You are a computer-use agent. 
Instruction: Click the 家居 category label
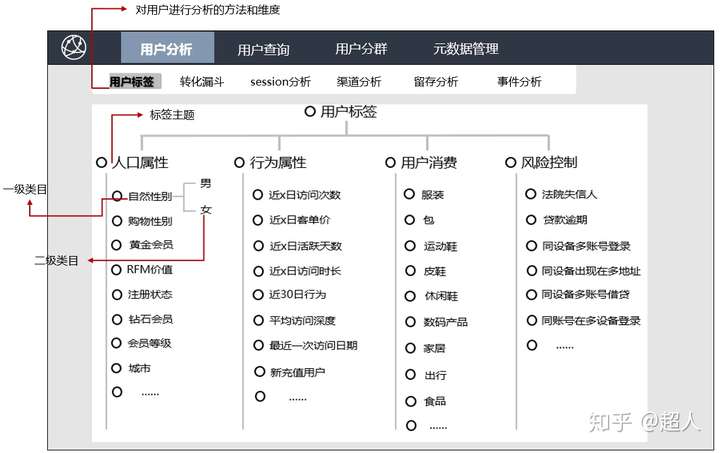(x=434, y=348)
